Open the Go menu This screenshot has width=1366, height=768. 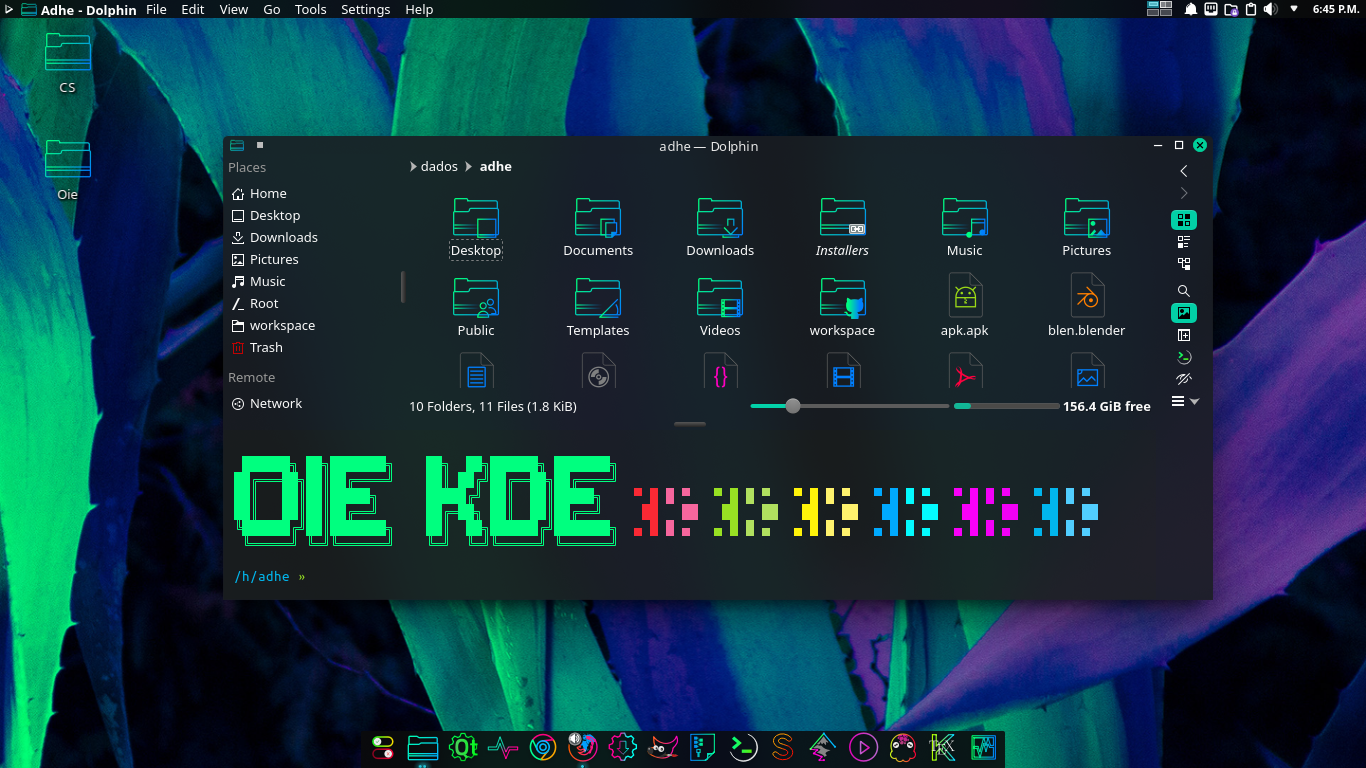tap(272, 9)
